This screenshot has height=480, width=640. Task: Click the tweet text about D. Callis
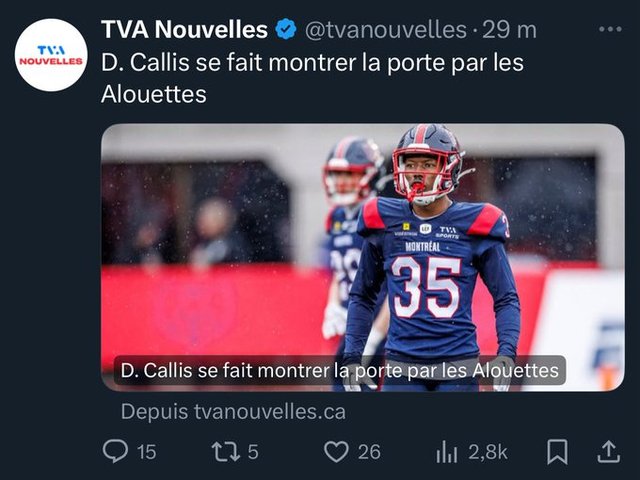(312, 78)
